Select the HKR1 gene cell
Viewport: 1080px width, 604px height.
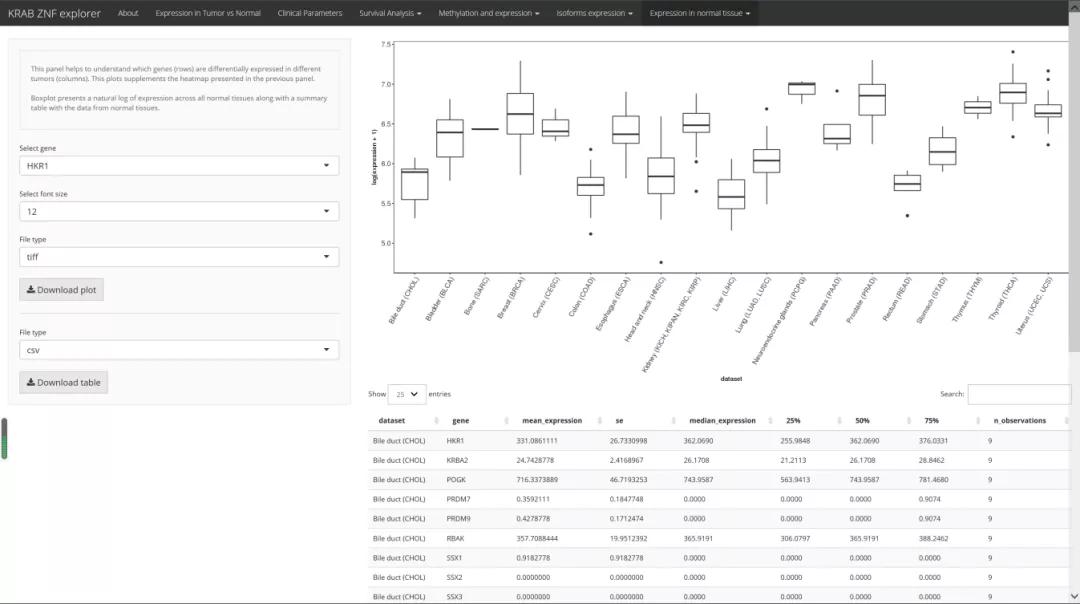[455, 441]
